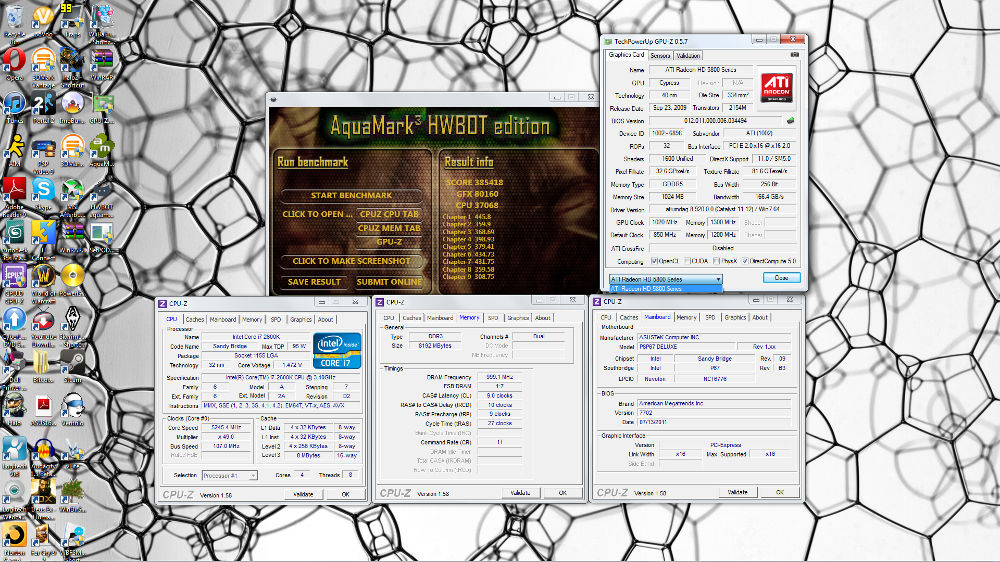Open the YouTube Downloader desktop shortcut
Viewport: 1000px width, 562px height.
[43, 322]
